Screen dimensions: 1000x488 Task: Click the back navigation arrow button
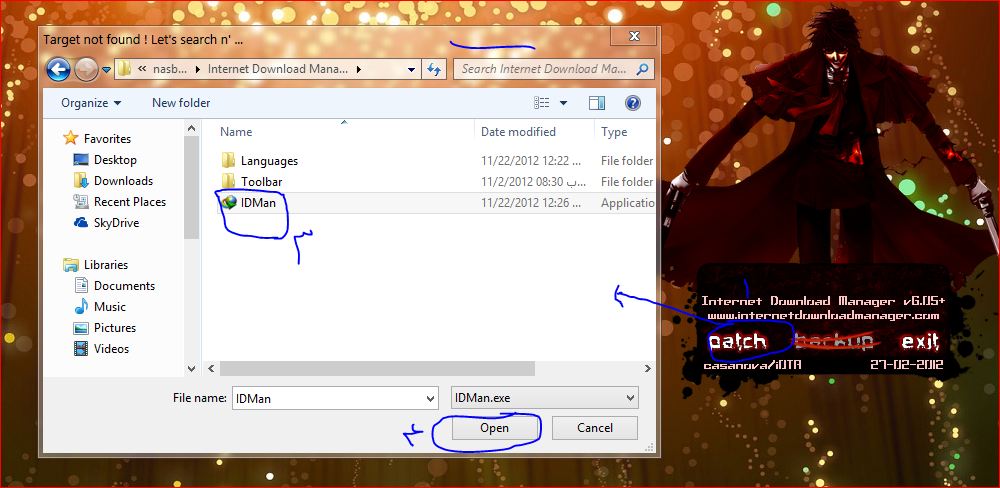click(x=58, y=69)
